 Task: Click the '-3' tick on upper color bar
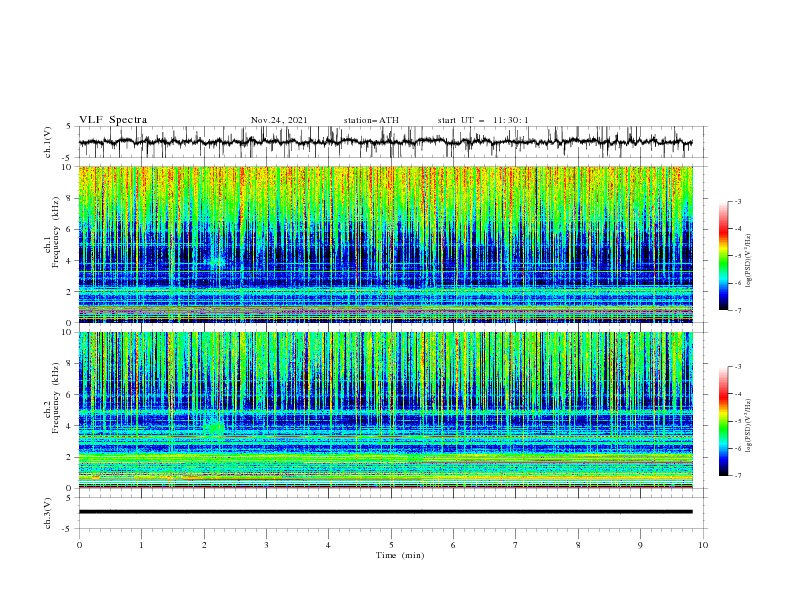pyautogui.click(x=737, y=201)
